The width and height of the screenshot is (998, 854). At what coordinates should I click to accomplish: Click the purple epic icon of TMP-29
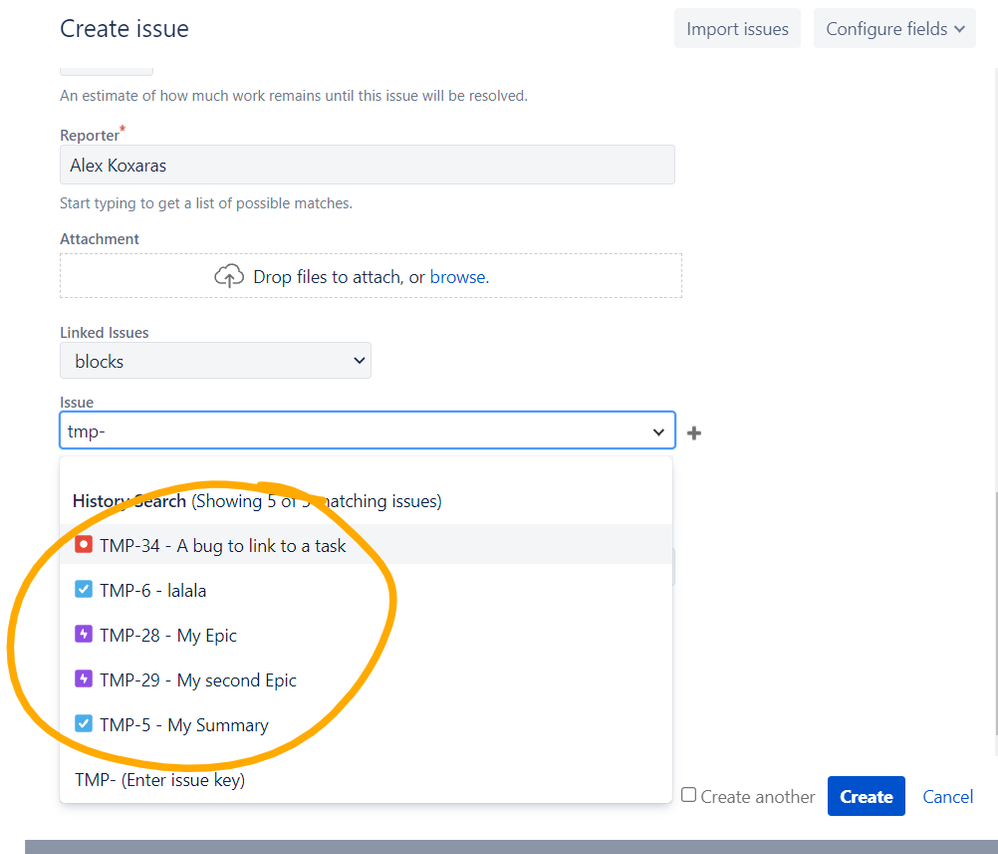click(83, 678)
